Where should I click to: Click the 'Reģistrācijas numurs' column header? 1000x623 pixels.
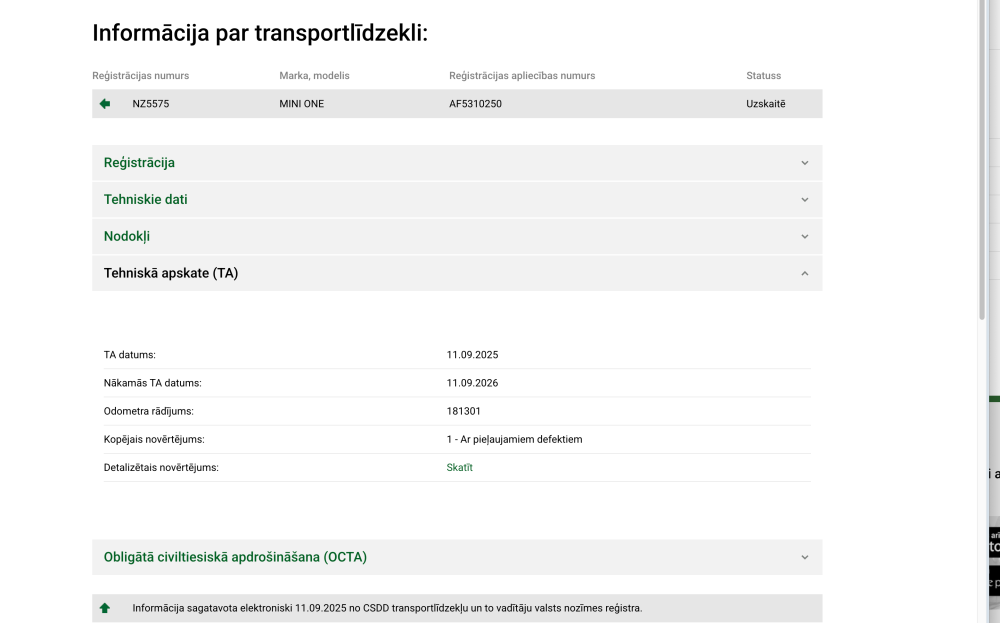click(140, 76)
